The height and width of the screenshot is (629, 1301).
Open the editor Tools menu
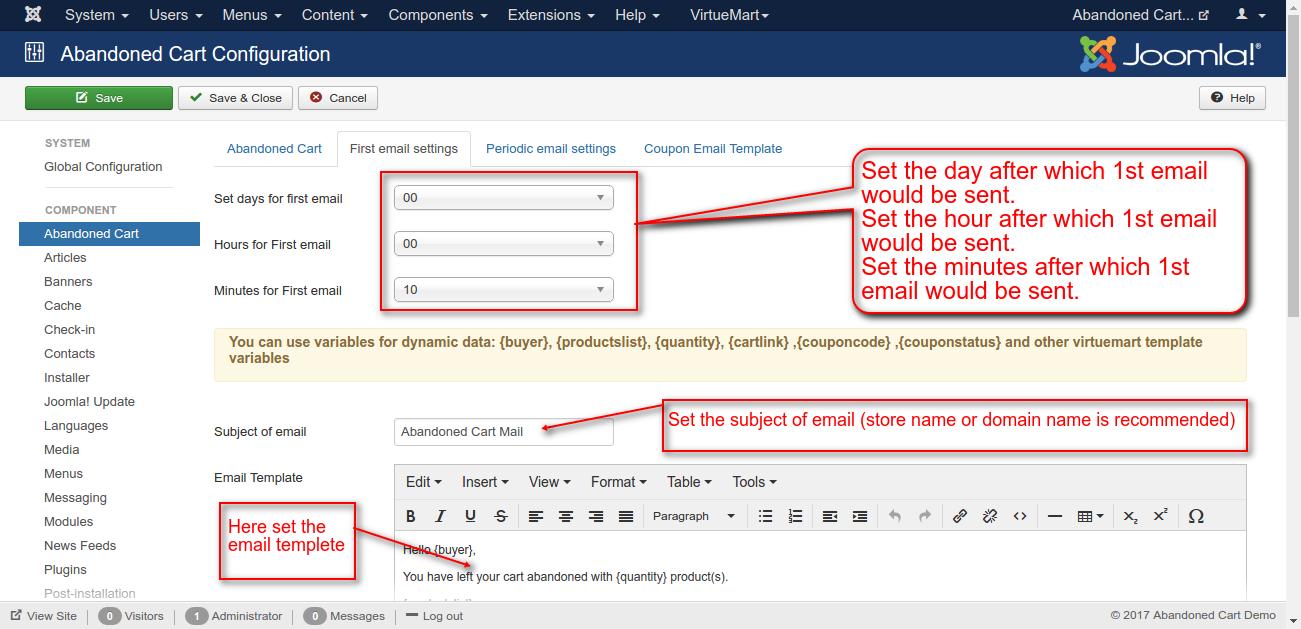(754, 482)
